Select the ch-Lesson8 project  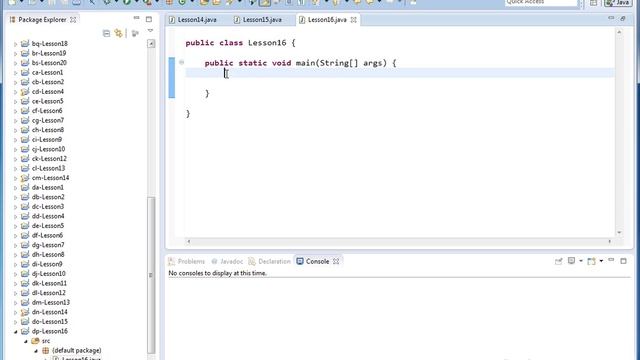point(48,130)
